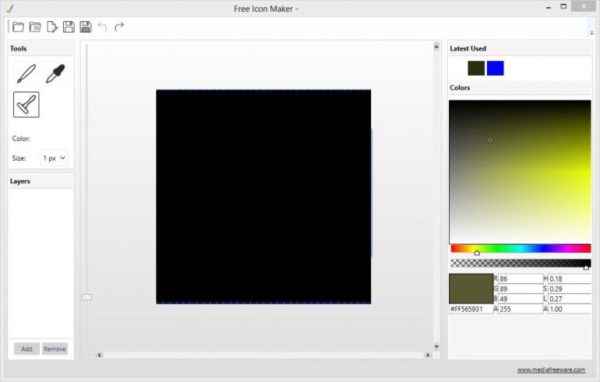Click the new document icon with arrow
The height and width of the screenshot is (382, 600).
[x=52, y=27]
